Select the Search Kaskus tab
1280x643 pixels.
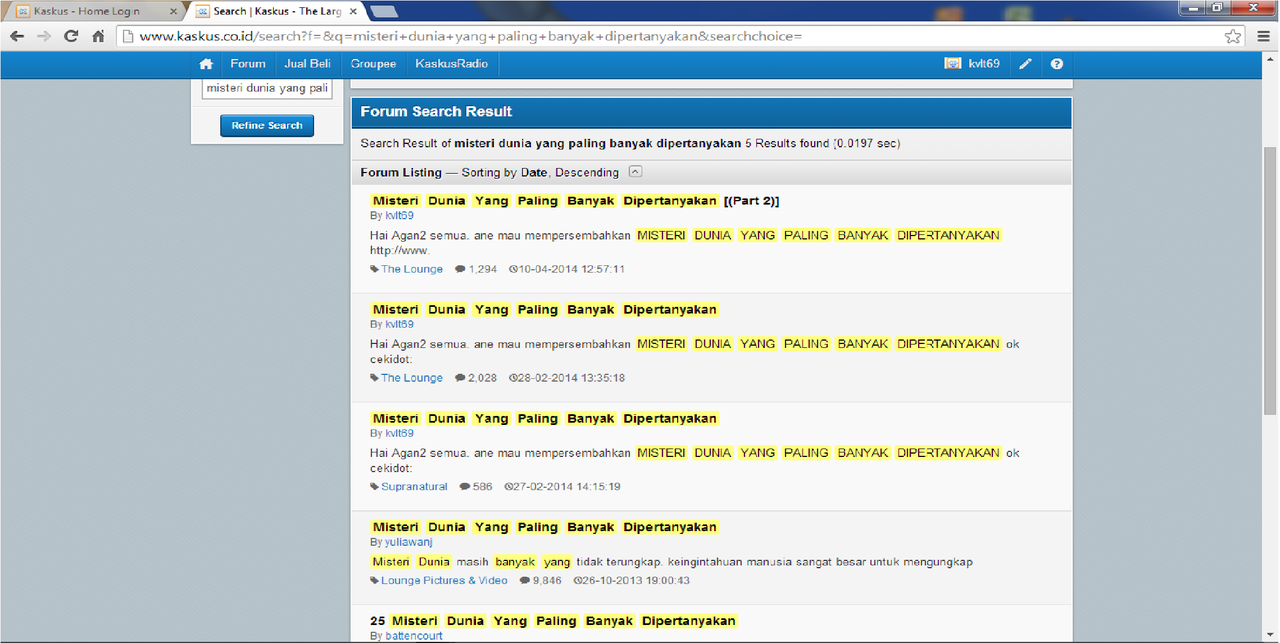[277, 11]
